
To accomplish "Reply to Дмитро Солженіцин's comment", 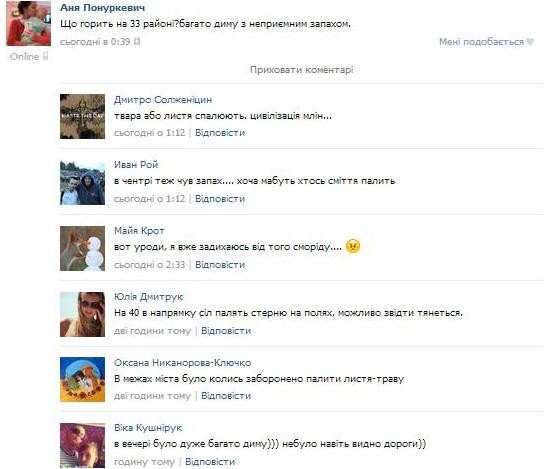I will pyautogui.click(x=220, y=133).
